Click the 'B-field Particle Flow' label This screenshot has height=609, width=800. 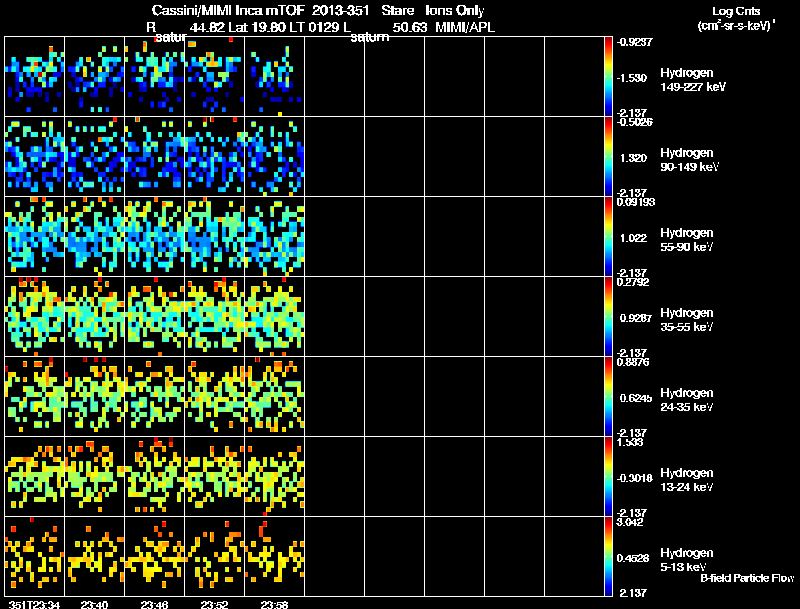pos(747,578)
